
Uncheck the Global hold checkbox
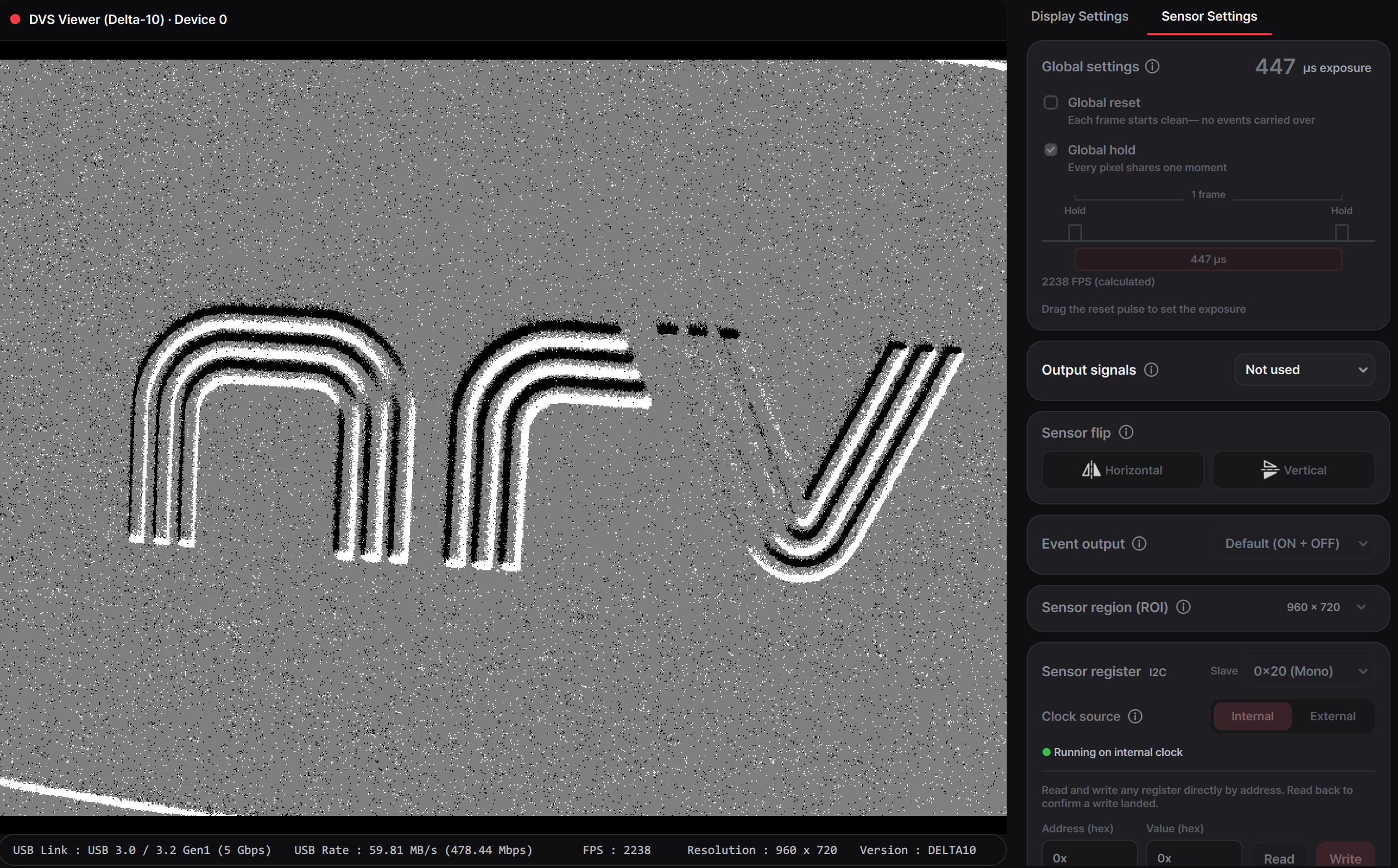point(1051,150)
